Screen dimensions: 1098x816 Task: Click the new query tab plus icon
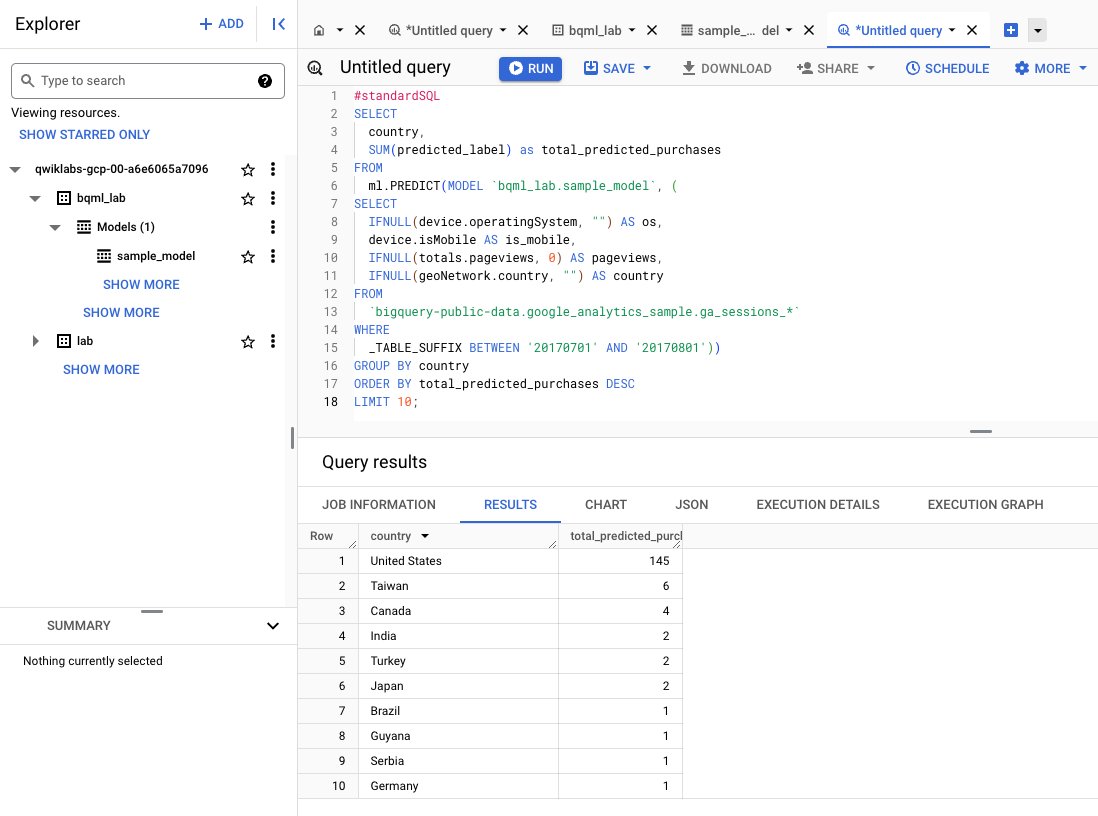pyautogui.click(x=1010, y=31)
